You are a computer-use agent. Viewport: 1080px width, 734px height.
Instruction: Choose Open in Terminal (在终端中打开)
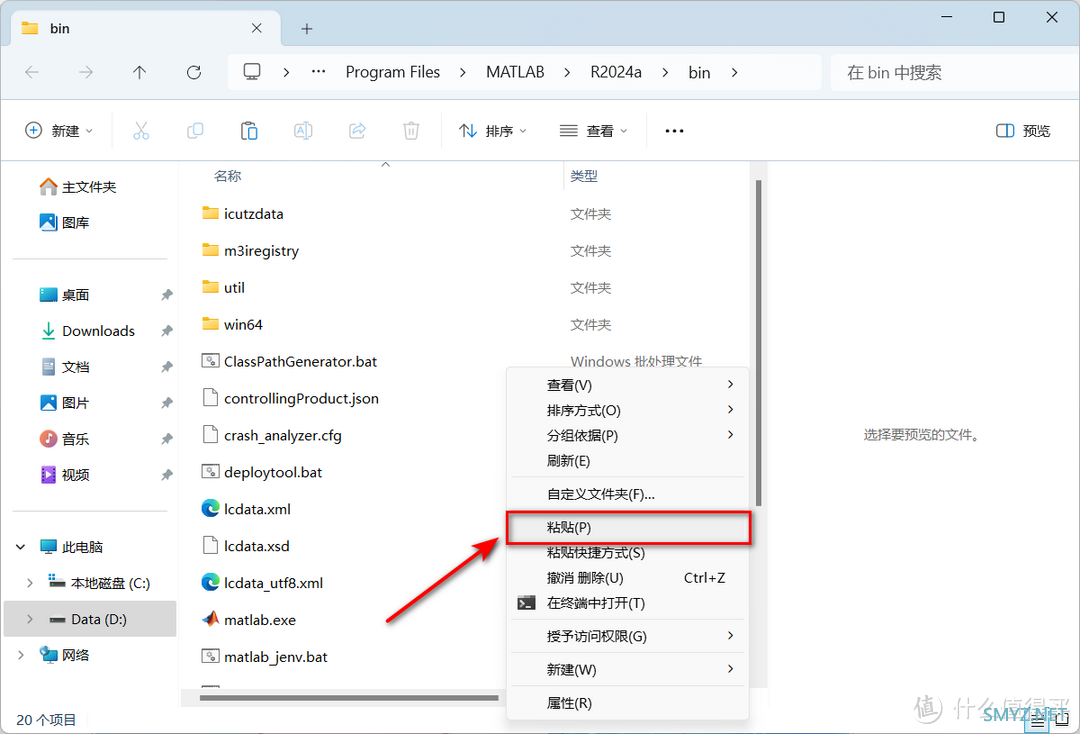[628, 603]
